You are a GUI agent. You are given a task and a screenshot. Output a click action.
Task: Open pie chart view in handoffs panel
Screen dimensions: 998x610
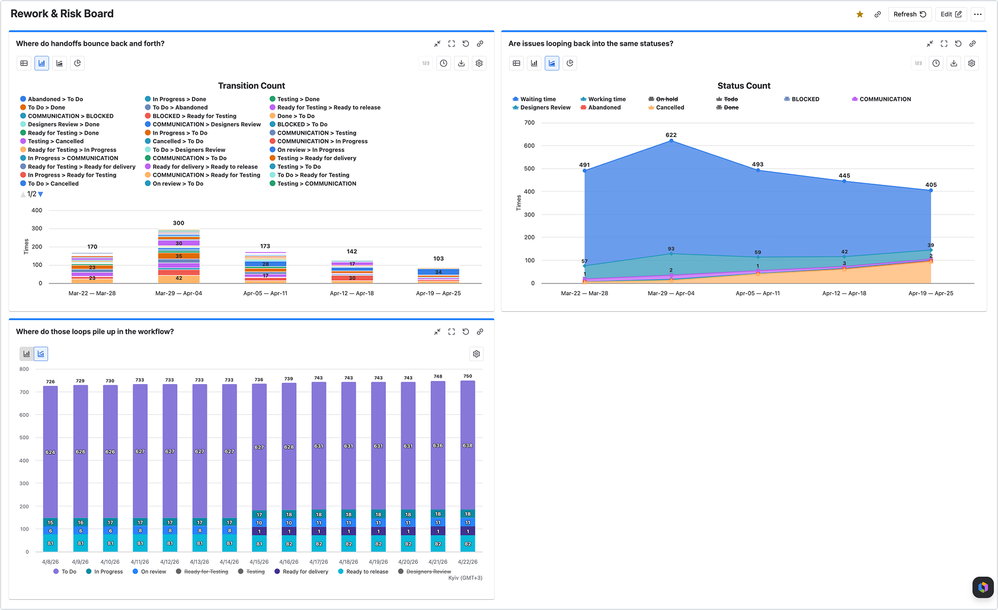(77, 63)
